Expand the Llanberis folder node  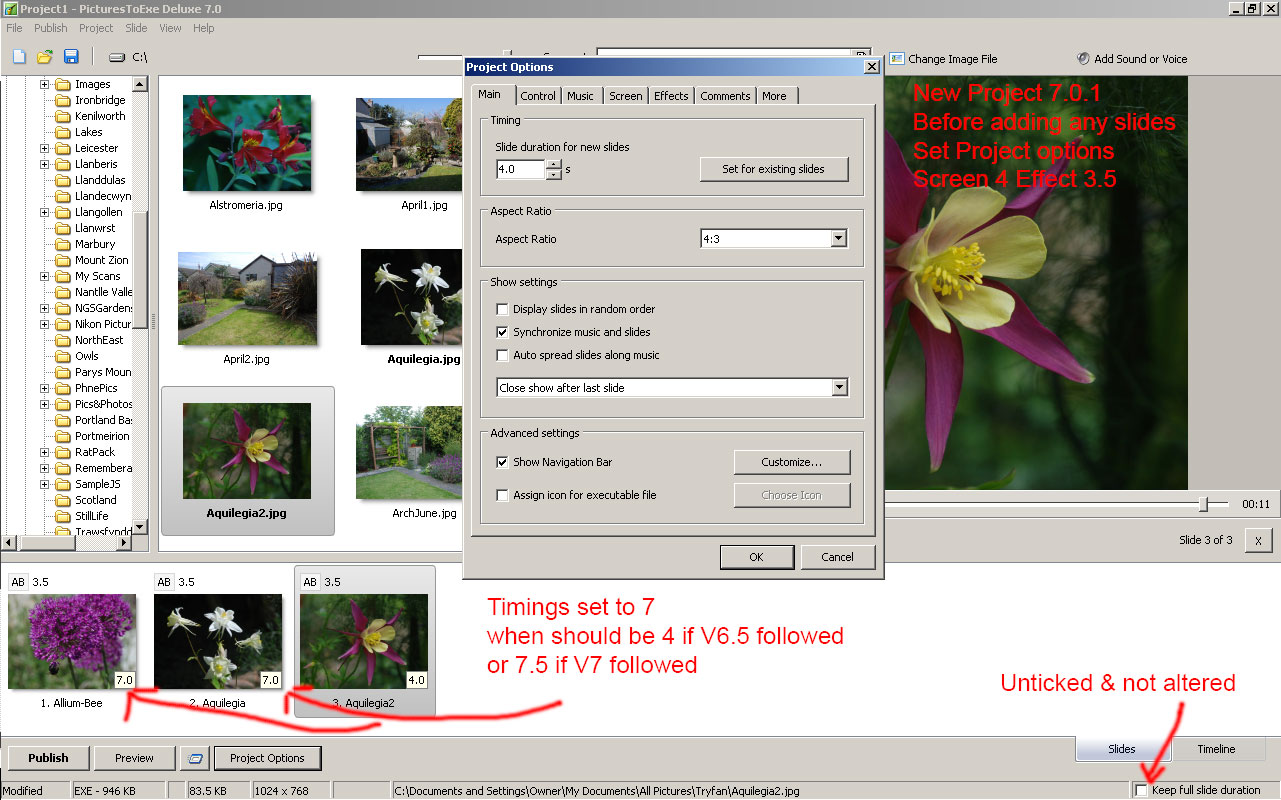click(x=45, y=164)
